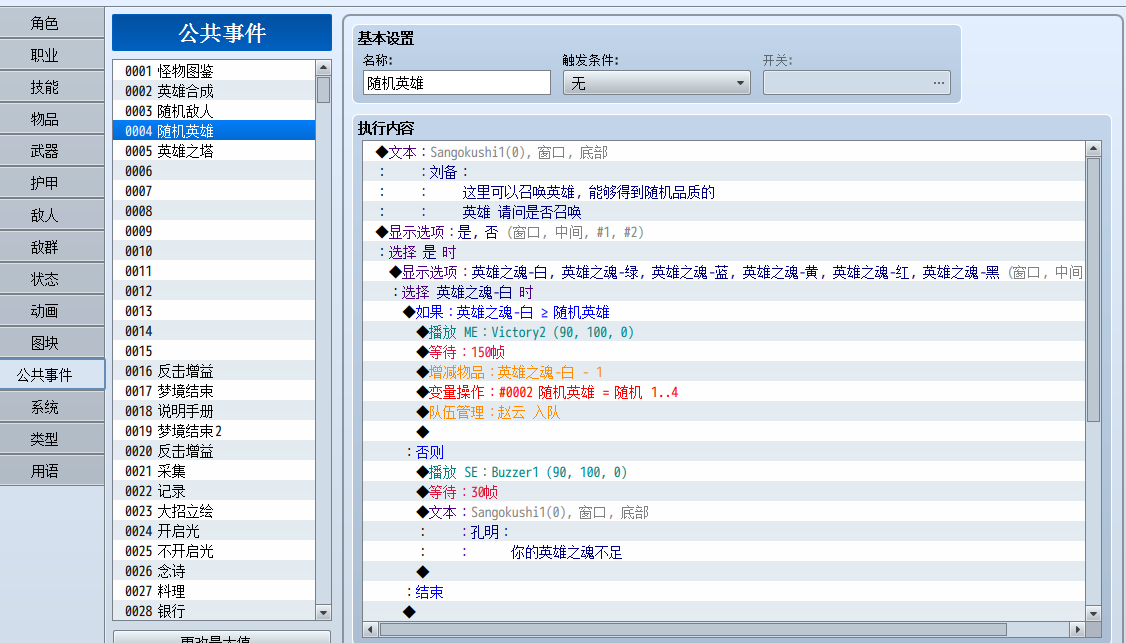Select the 等待：30帧 command
Viewport: 1126px width, 643px height.
tap(724, 492)
